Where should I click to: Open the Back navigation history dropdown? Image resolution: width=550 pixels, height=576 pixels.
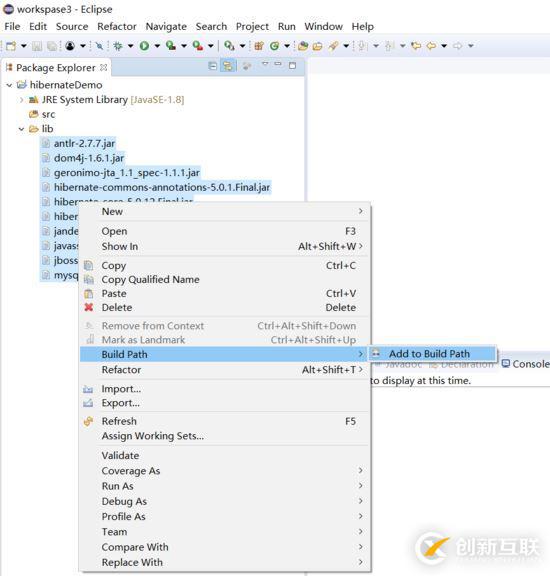tap(444, 46)
